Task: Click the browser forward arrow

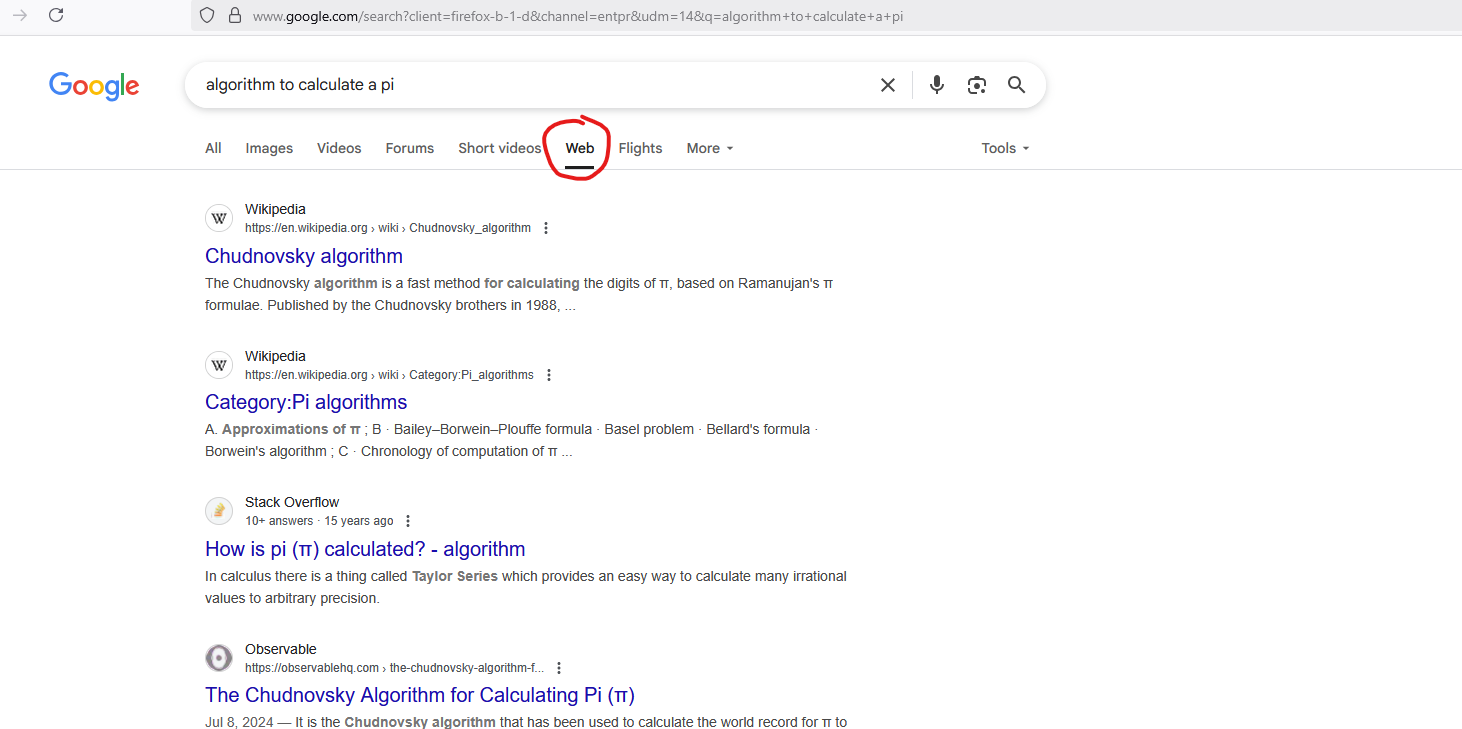Action: coord(19,15)
